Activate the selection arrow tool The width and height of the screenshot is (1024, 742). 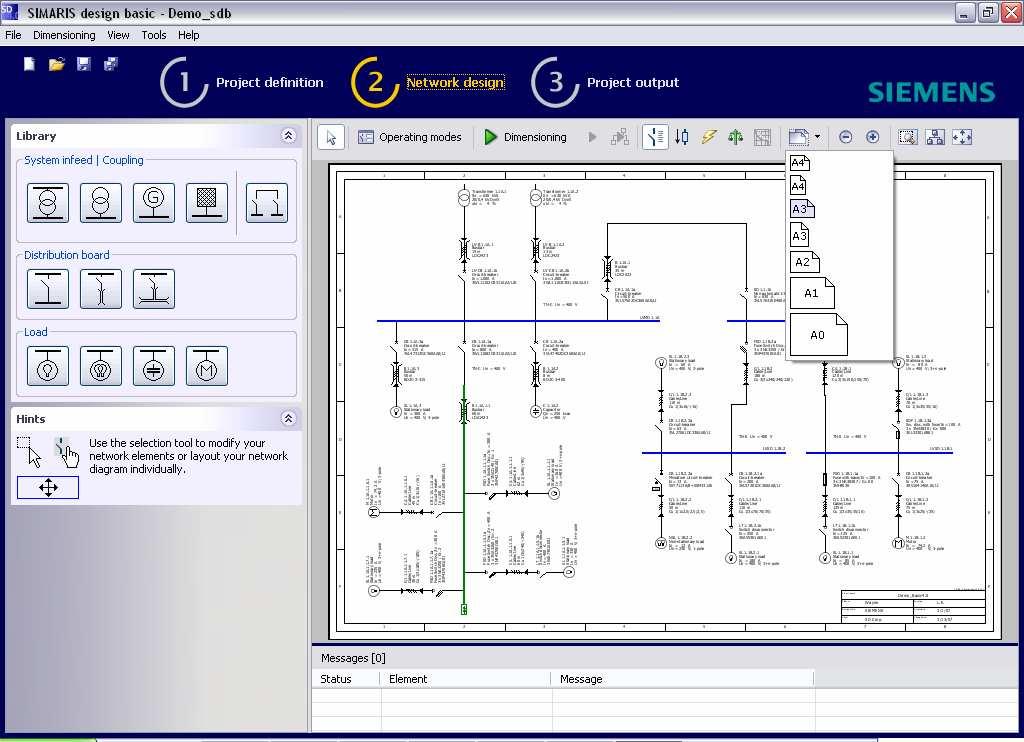tap(331, 137)
